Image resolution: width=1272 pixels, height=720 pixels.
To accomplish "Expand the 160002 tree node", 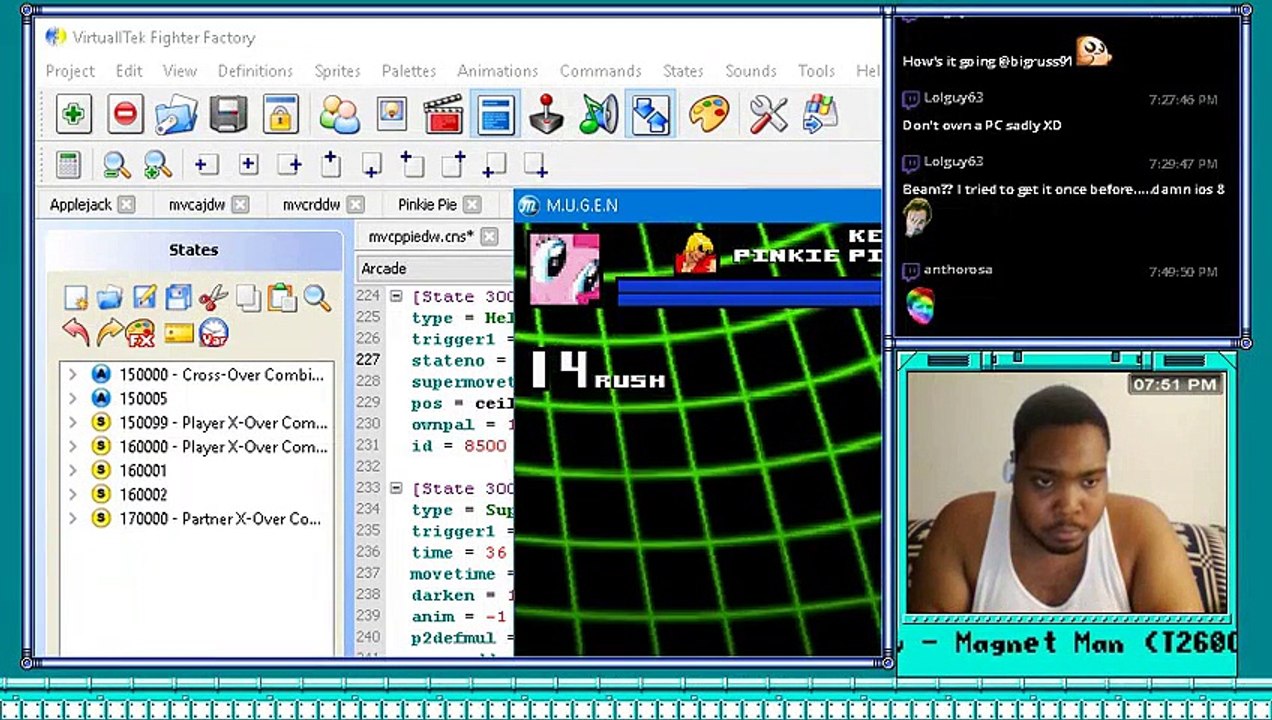I will tap(72, 494).
